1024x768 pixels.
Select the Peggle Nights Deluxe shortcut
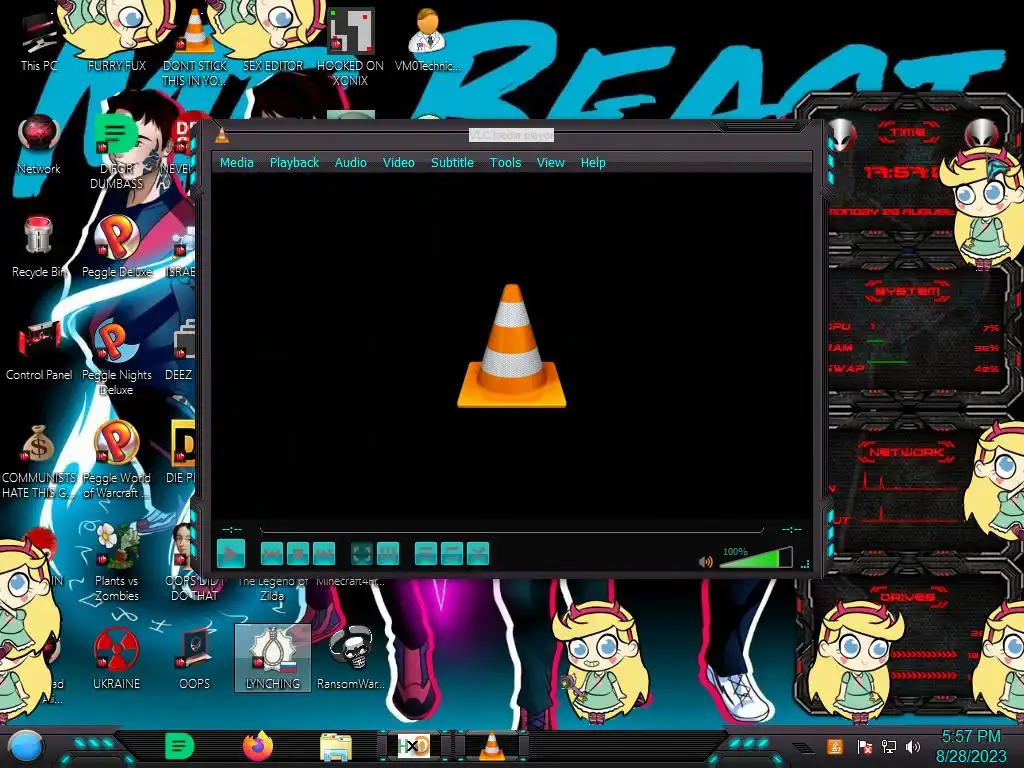(117, 358)
